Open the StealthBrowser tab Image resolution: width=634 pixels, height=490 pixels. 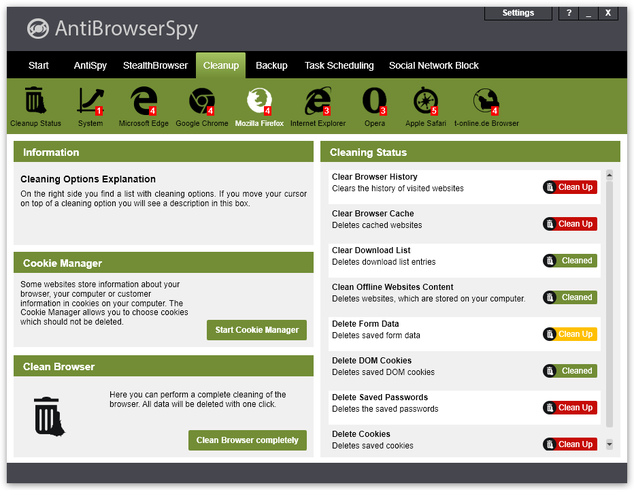155,65
